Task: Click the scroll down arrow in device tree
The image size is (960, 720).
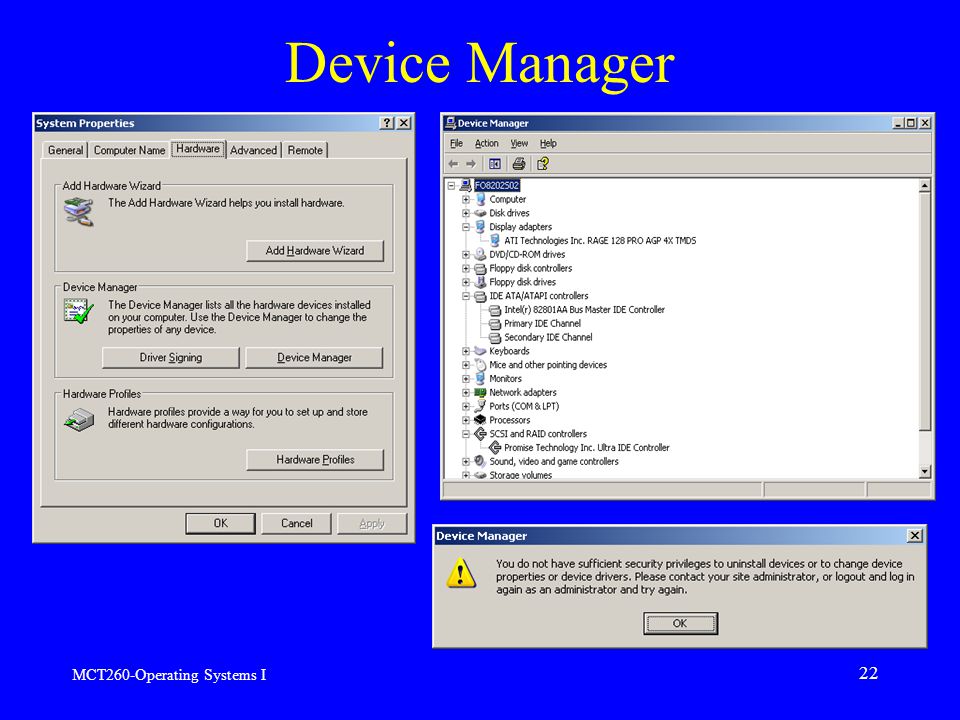Action: coord(924,471)
